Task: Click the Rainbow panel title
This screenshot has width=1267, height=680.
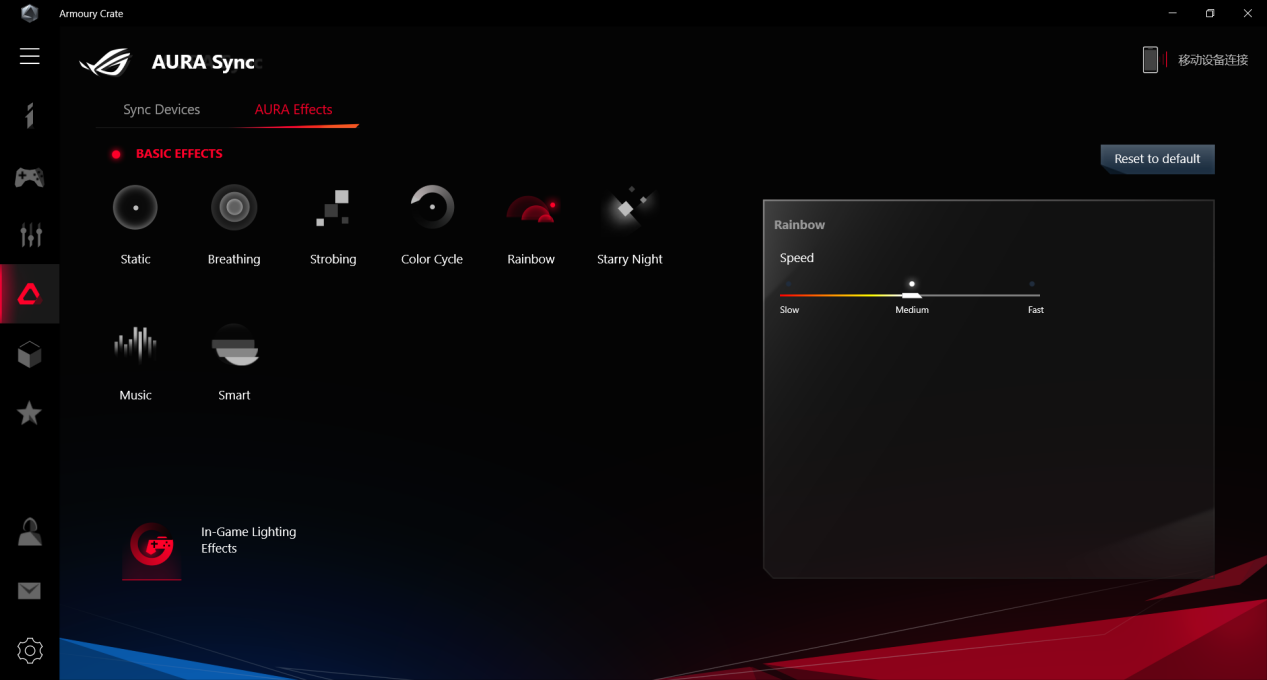Action: 799,225
